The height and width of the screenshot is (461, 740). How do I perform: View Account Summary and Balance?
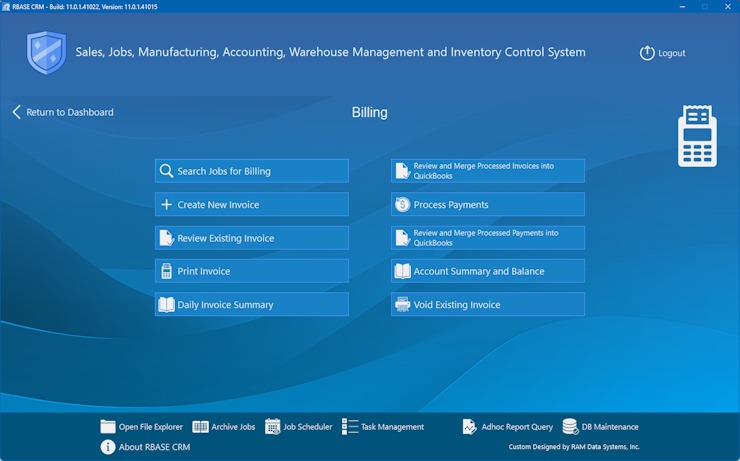[488, 271]
